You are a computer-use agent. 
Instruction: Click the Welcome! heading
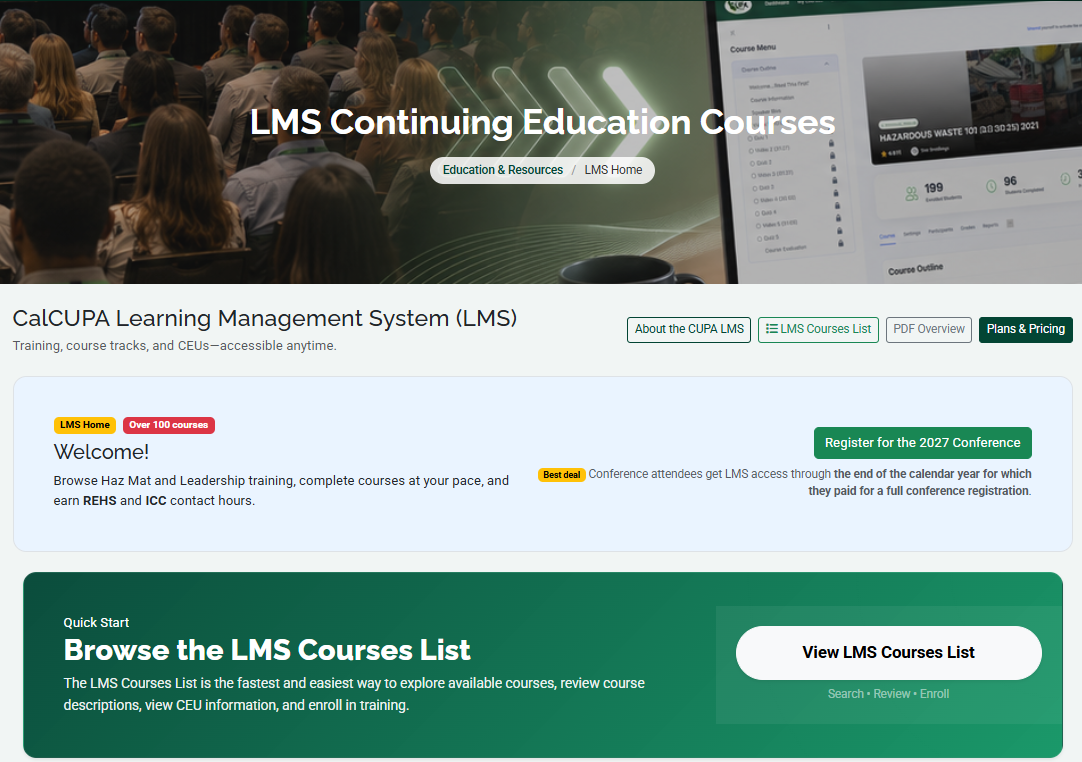101,452
